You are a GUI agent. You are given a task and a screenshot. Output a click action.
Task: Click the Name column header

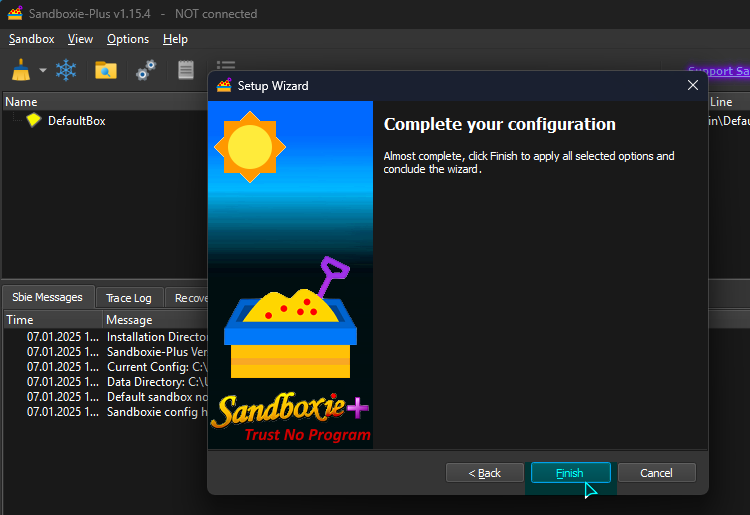[x=105, y=102]
